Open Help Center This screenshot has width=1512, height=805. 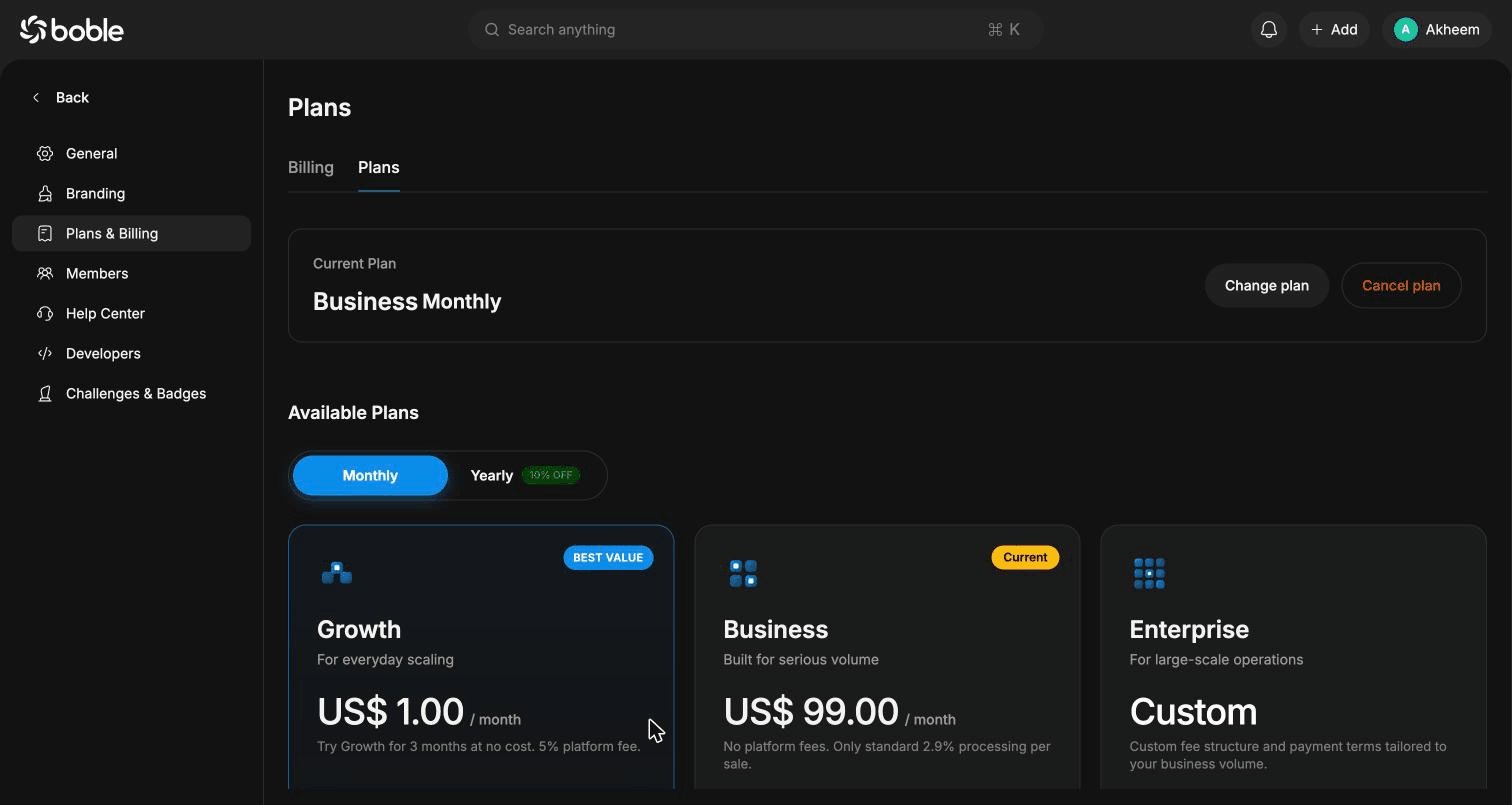(131, 313)
